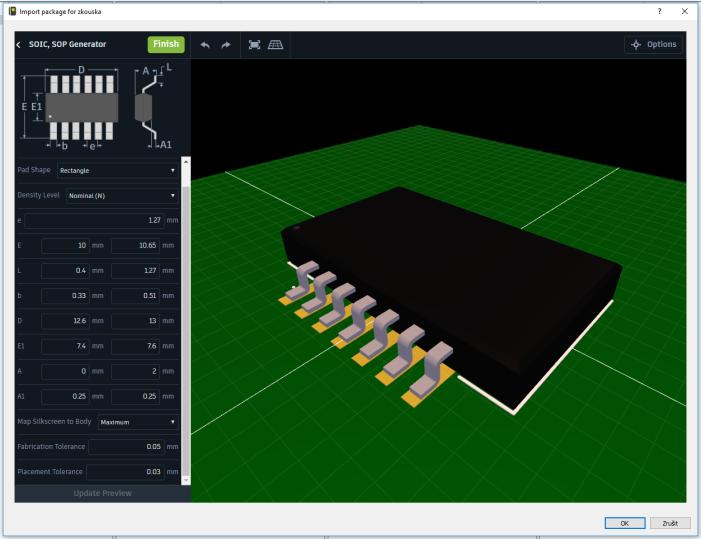Edit the A1 maximum value field
This screenshot has width=701, height=539.
tap(135, 396)
